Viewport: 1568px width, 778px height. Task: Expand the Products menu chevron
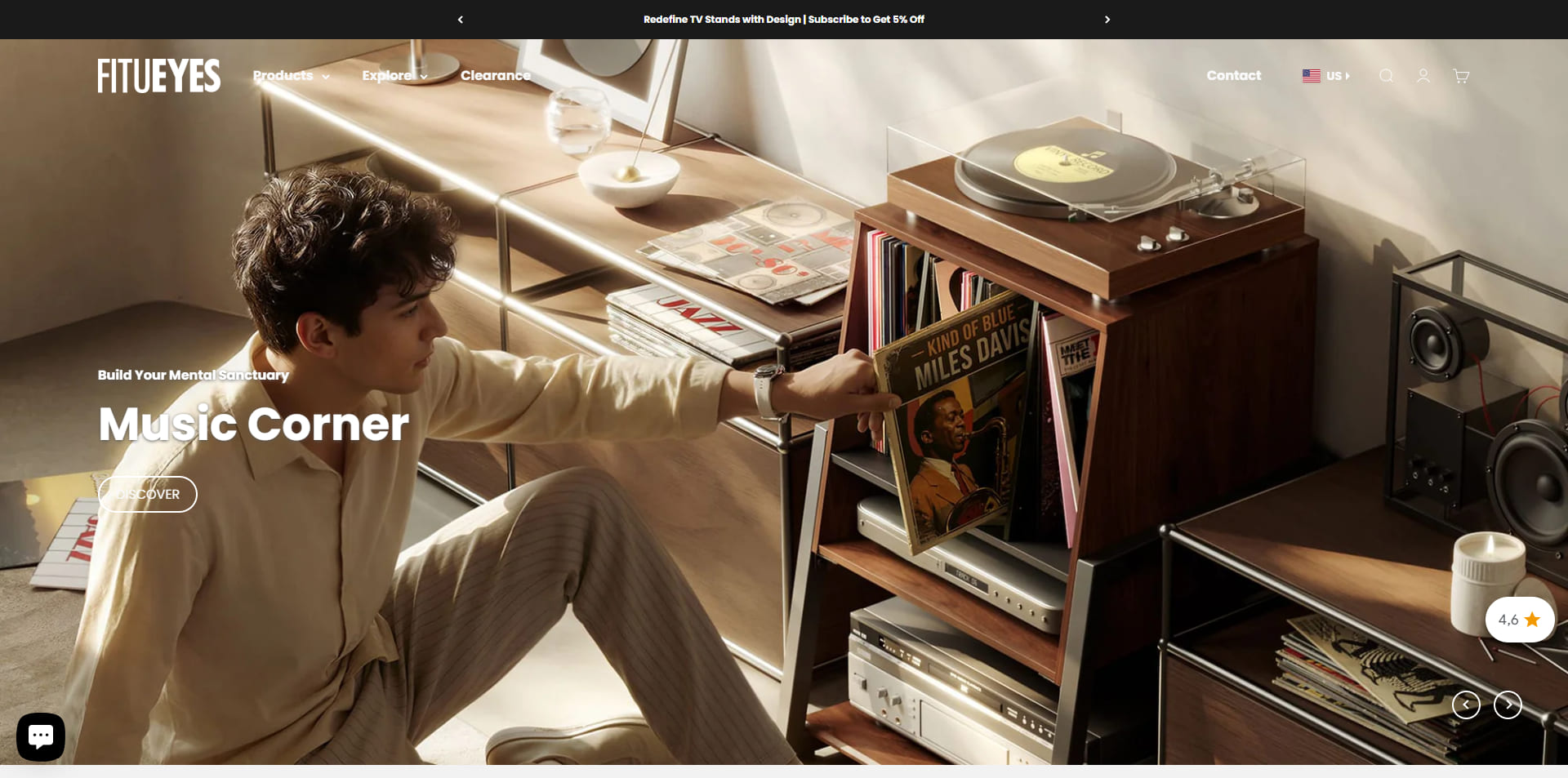point(326,77)
